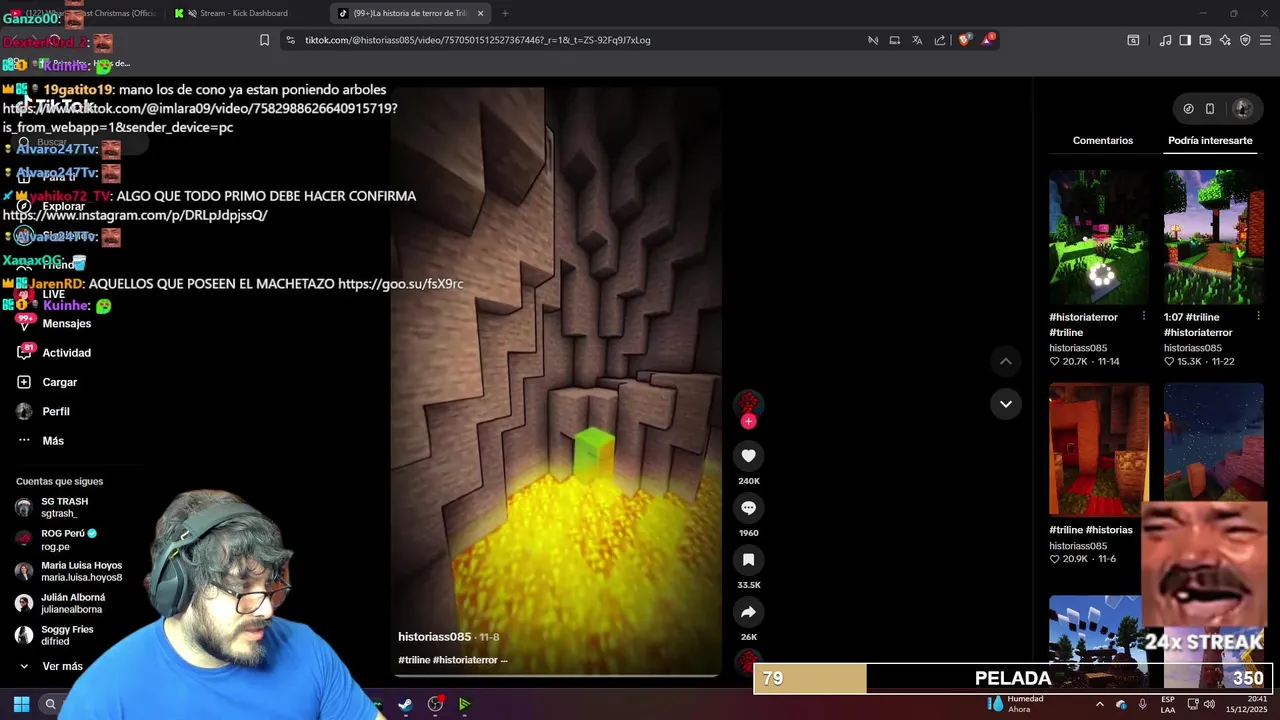Click the site info icon left of URL

click(x=290, y=40)
